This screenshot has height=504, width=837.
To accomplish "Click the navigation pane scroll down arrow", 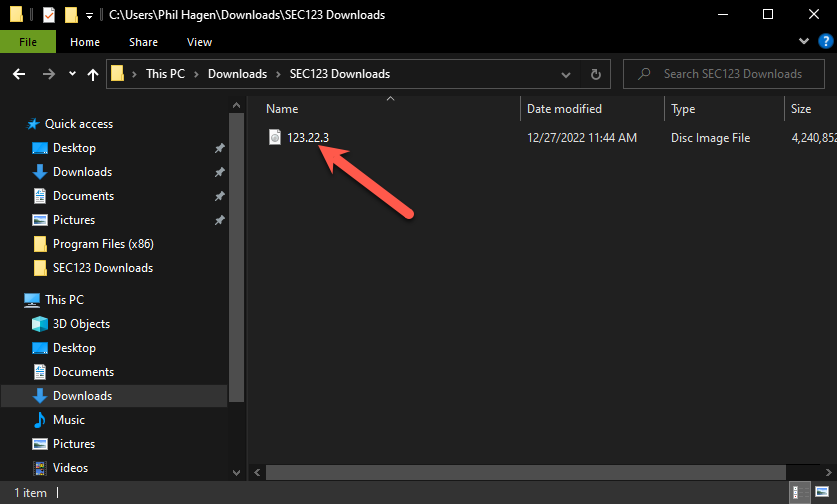I will (x=236, y=472).
